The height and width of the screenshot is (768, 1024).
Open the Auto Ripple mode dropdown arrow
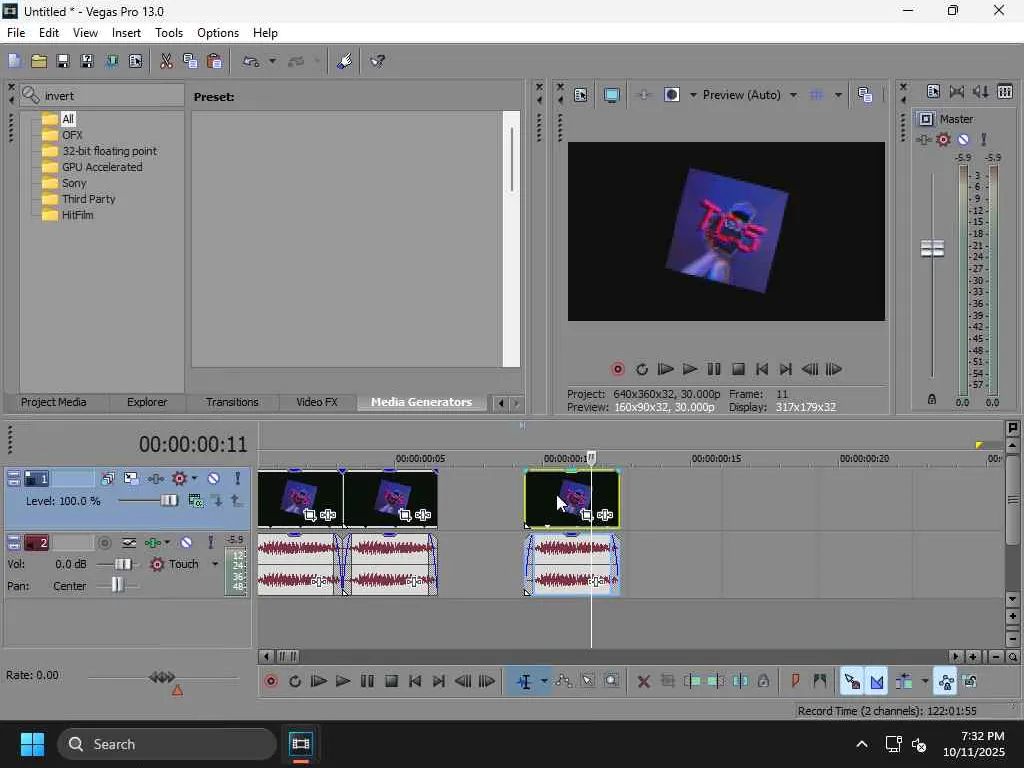click(925, 682)
